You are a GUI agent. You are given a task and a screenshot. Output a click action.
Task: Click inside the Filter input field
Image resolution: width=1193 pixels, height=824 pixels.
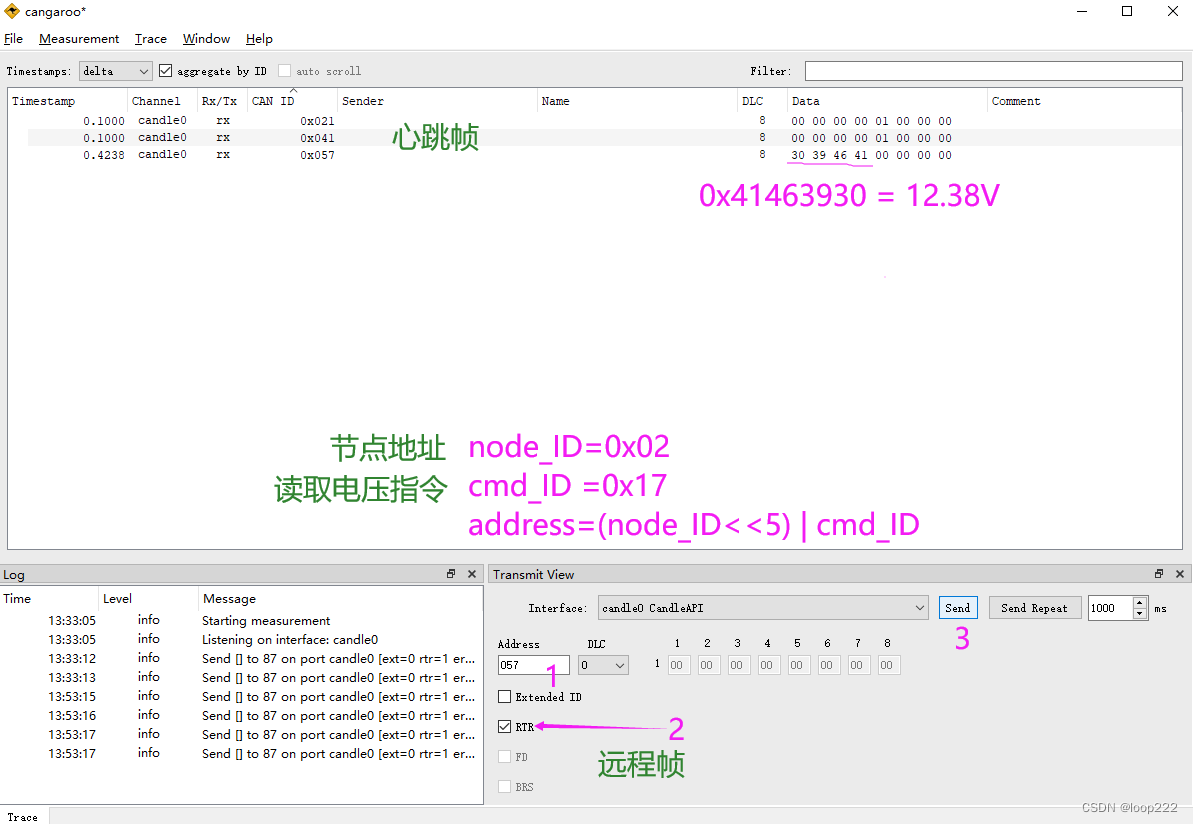coord(990,70)
